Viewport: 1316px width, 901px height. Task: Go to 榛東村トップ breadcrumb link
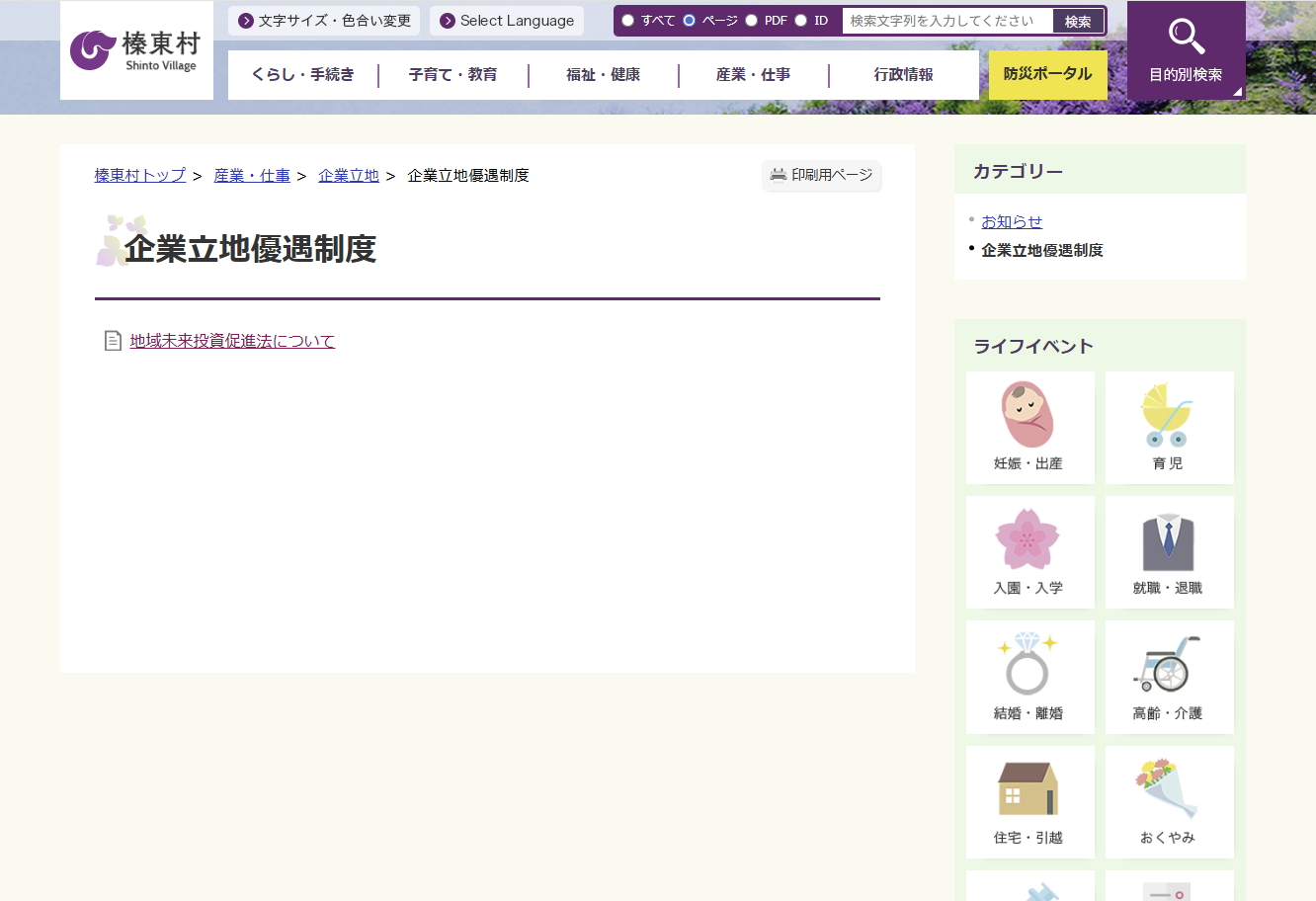point(140,176)
